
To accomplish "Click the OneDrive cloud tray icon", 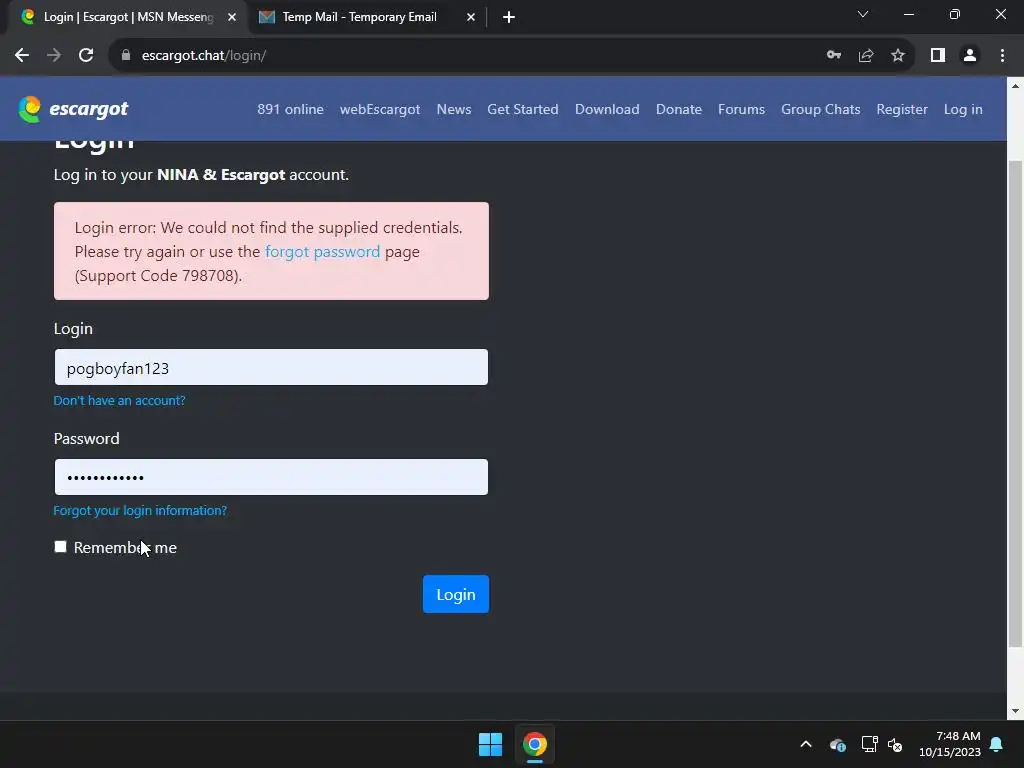I will (x=838, y=744).
